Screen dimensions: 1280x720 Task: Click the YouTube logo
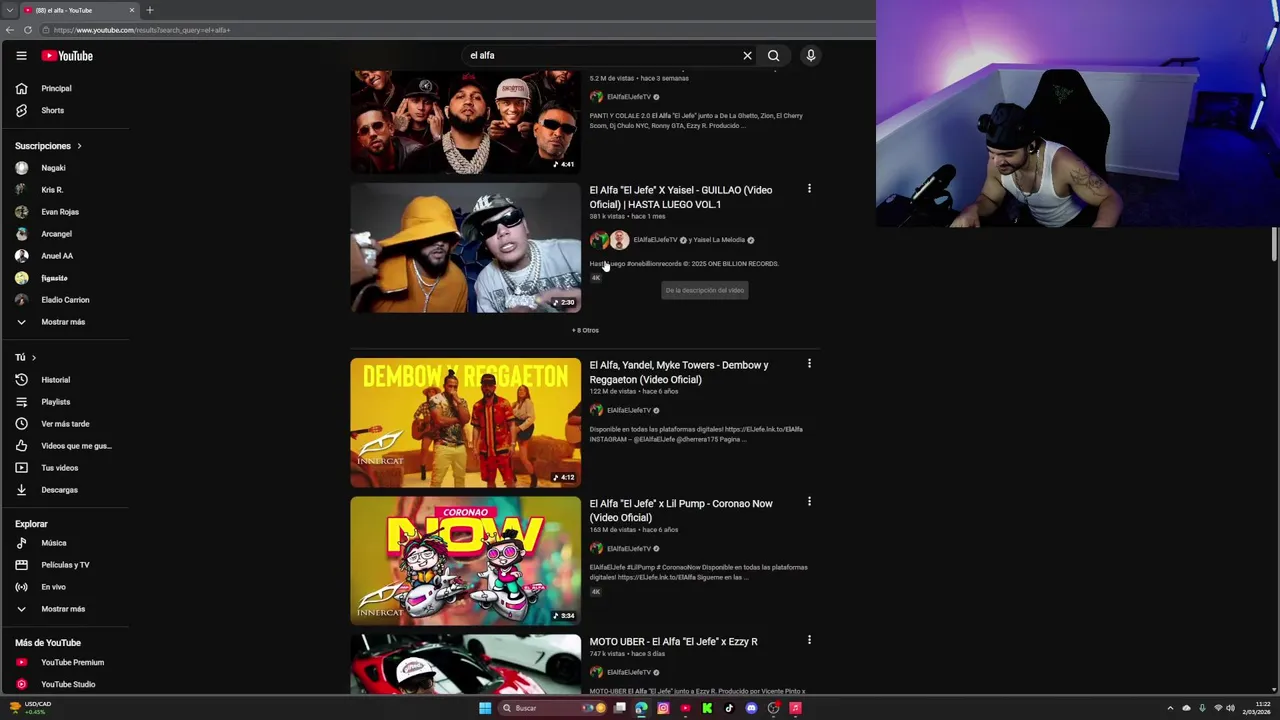coord(67,56)
